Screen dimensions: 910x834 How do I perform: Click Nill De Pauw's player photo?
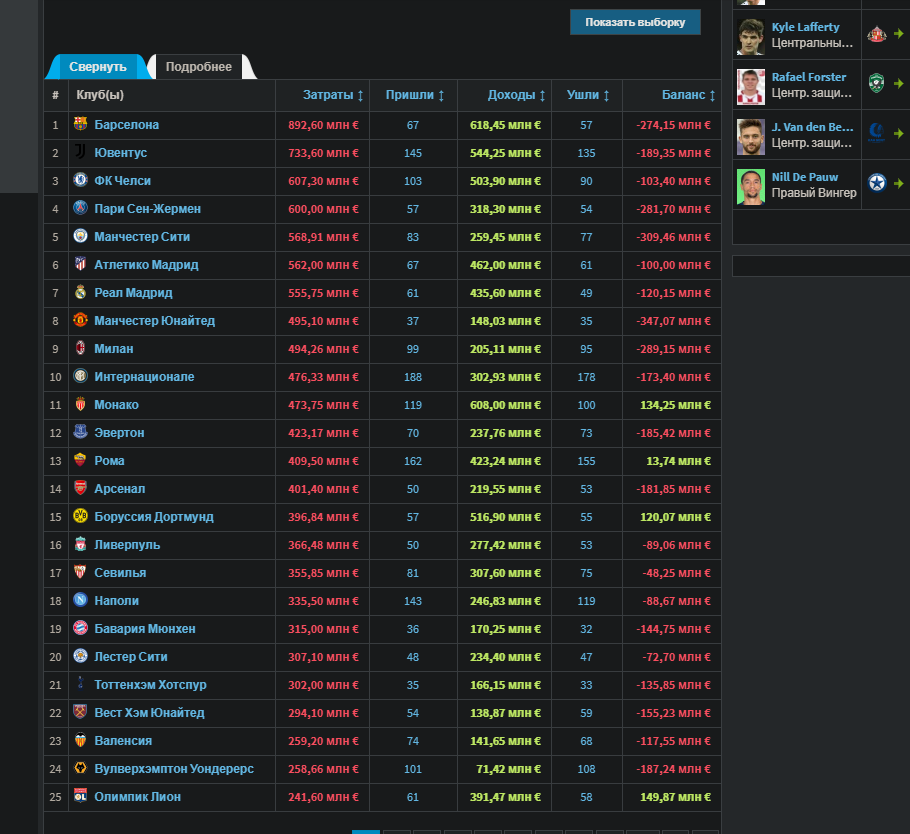point(750,186)
